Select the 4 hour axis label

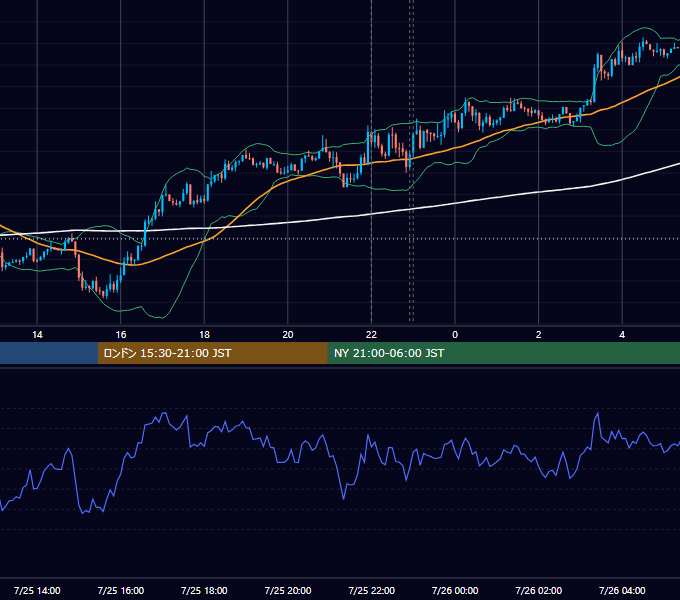click(x=622, y=335)
